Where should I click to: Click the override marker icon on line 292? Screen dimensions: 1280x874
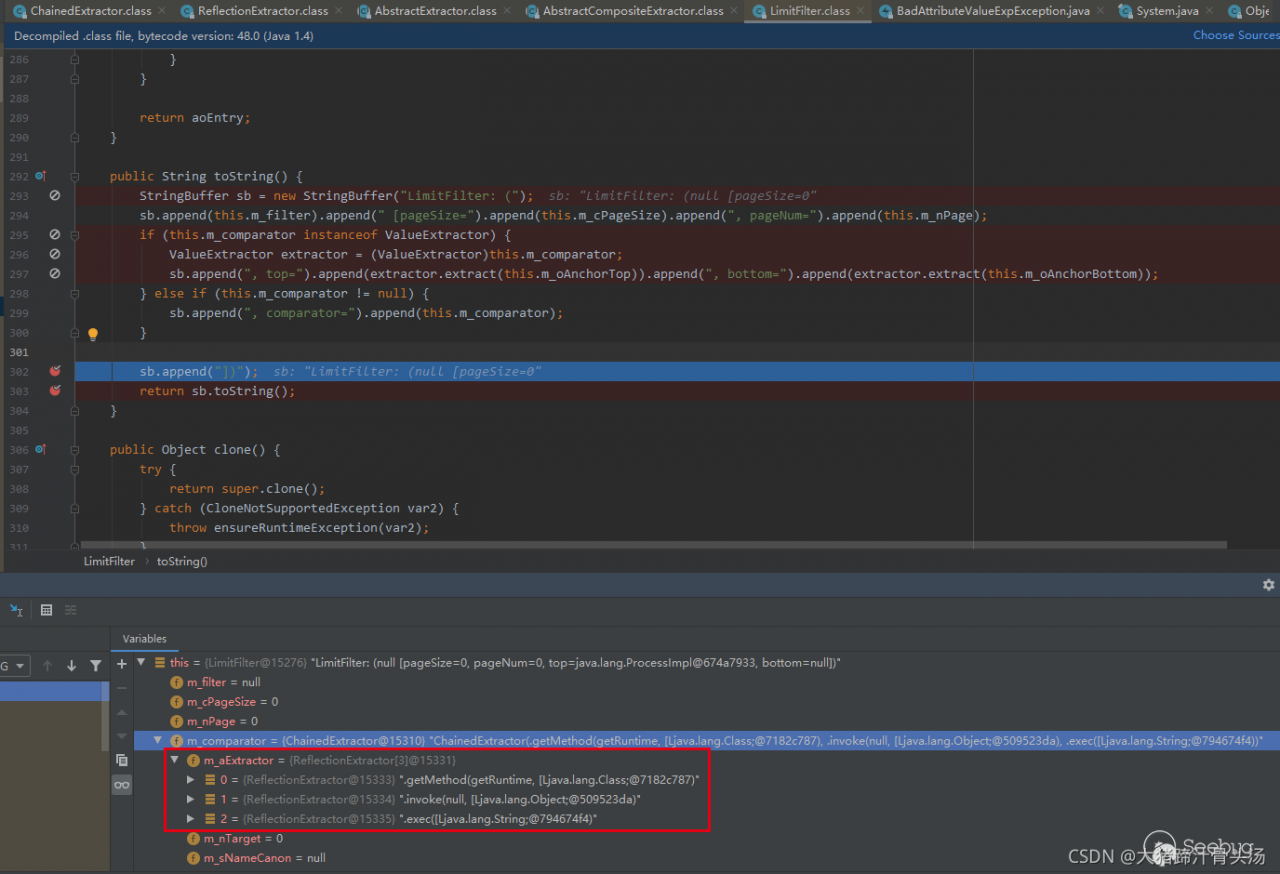[41, 176]
